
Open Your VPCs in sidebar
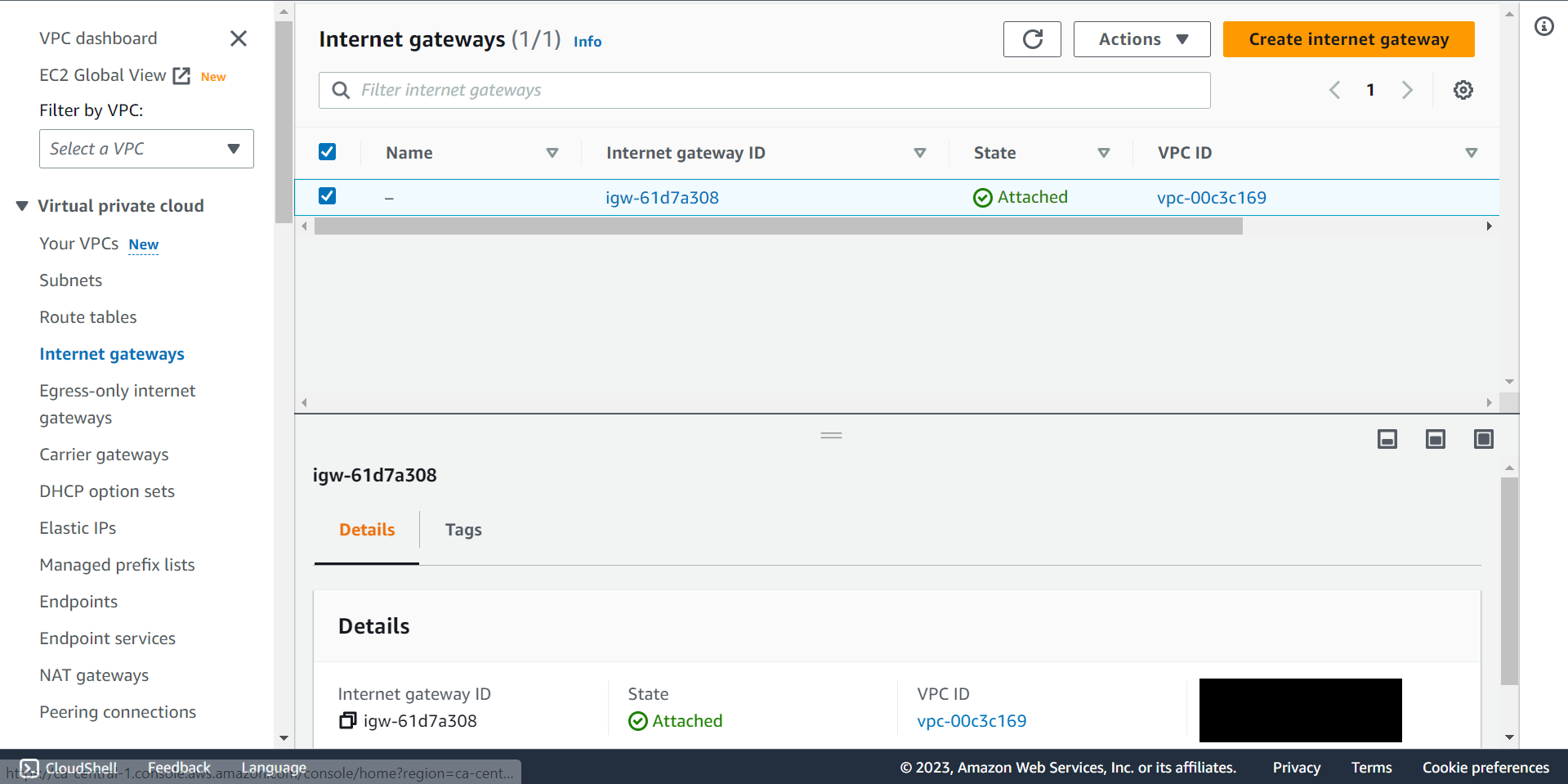click(x=79, y=244)
